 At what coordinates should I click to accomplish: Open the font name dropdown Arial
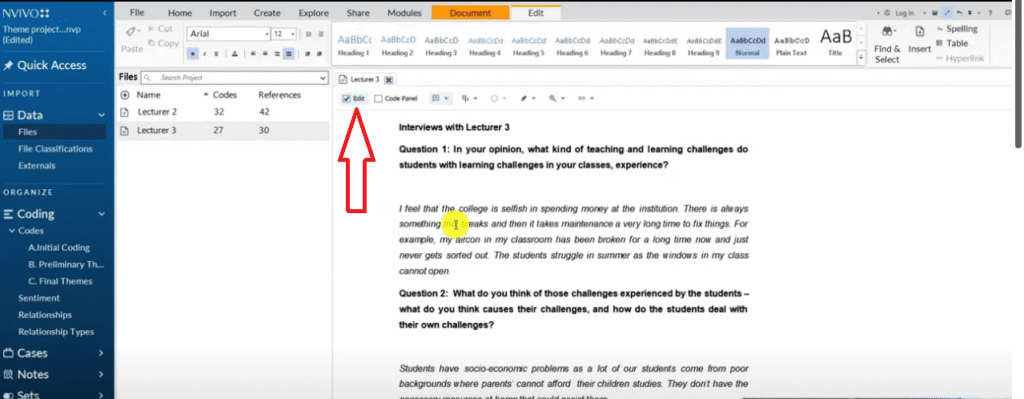point(267,34)
